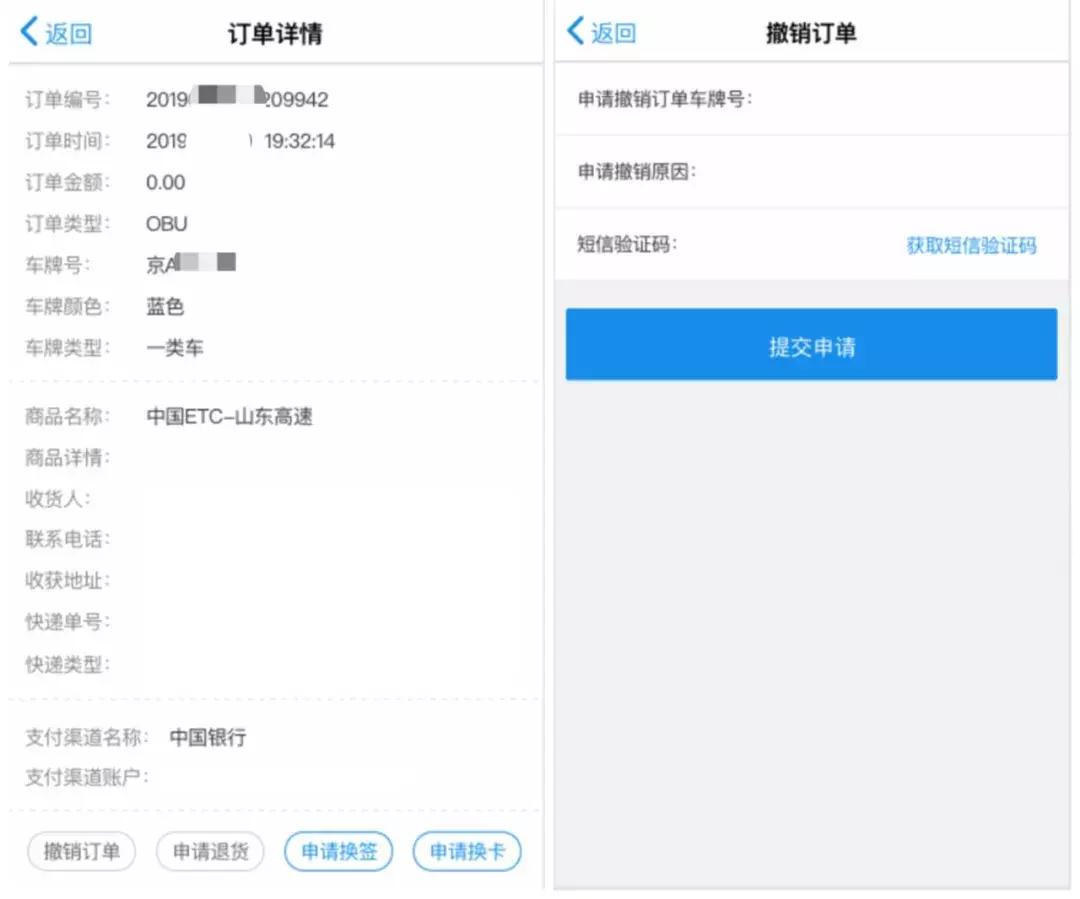Select the 订单详情 title bar

coord(267,32)
